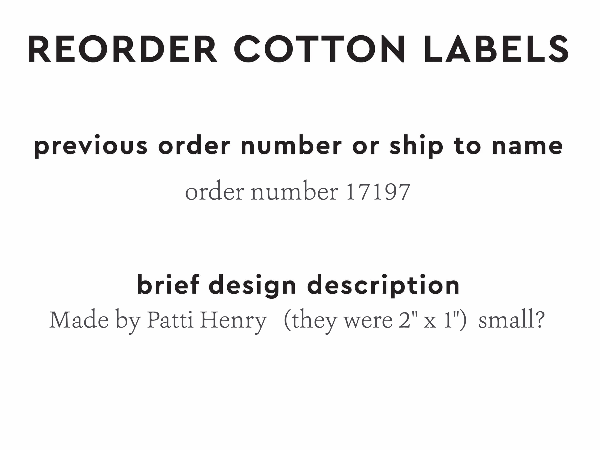The height and width of the screenshot is (450, 600).
Task: Click the word "description" in the label
Action: pyautogui.click(x=384, y=285)
